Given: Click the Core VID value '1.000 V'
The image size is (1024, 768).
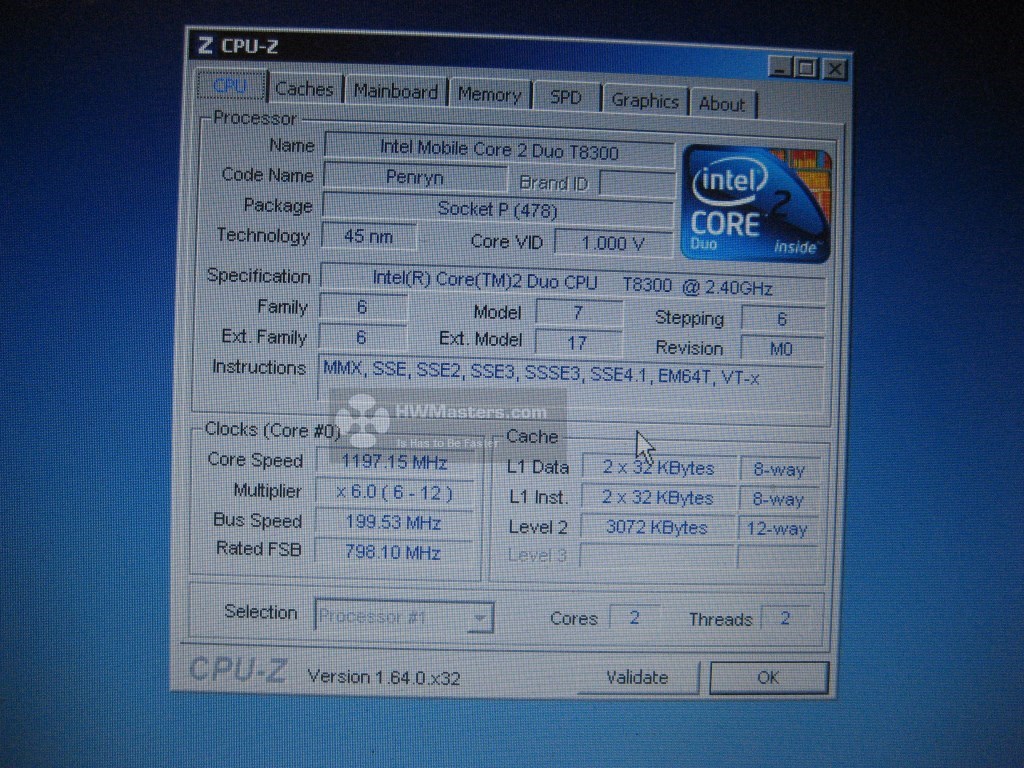Looking at the screenshot, I should coord(613,243).
